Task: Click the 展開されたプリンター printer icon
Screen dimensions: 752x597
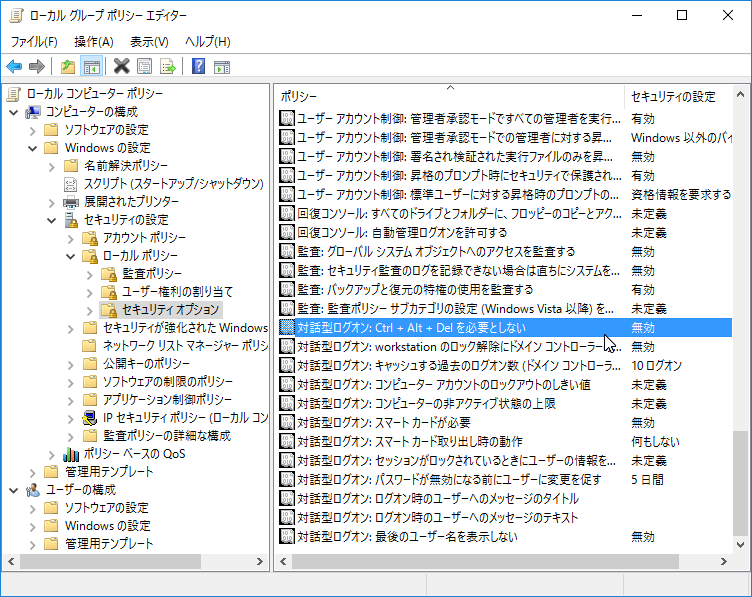Action: click(x=71, y=202)
